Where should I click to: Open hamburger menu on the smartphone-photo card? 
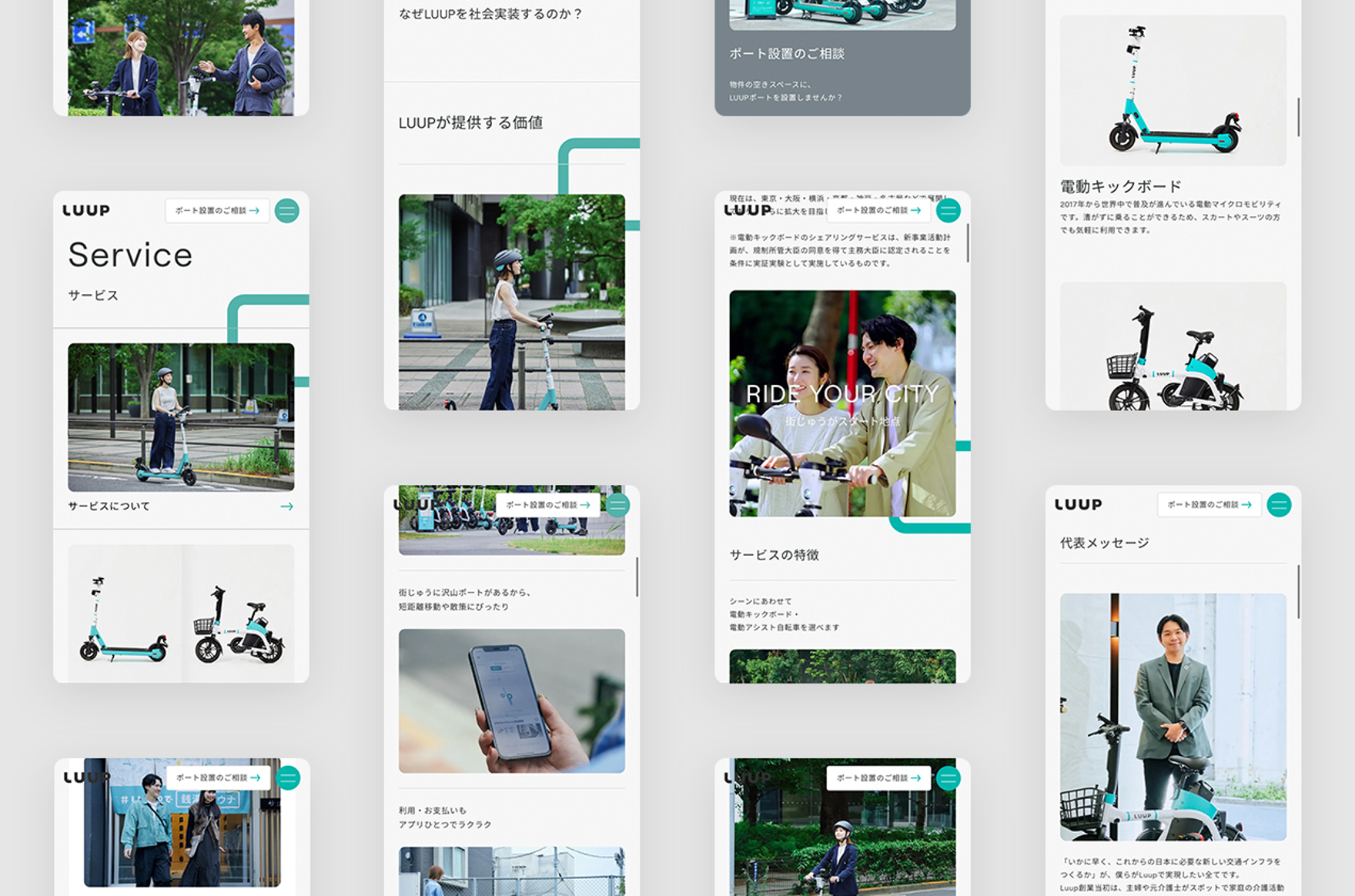617,505
